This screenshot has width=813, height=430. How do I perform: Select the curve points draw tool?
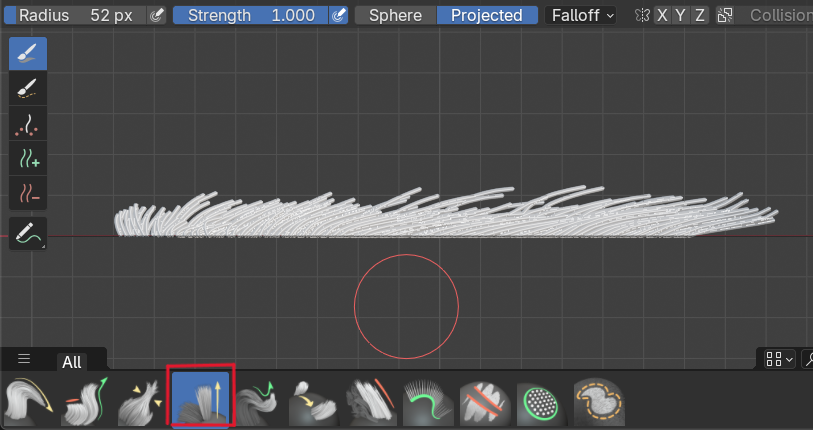coord(28,123)
